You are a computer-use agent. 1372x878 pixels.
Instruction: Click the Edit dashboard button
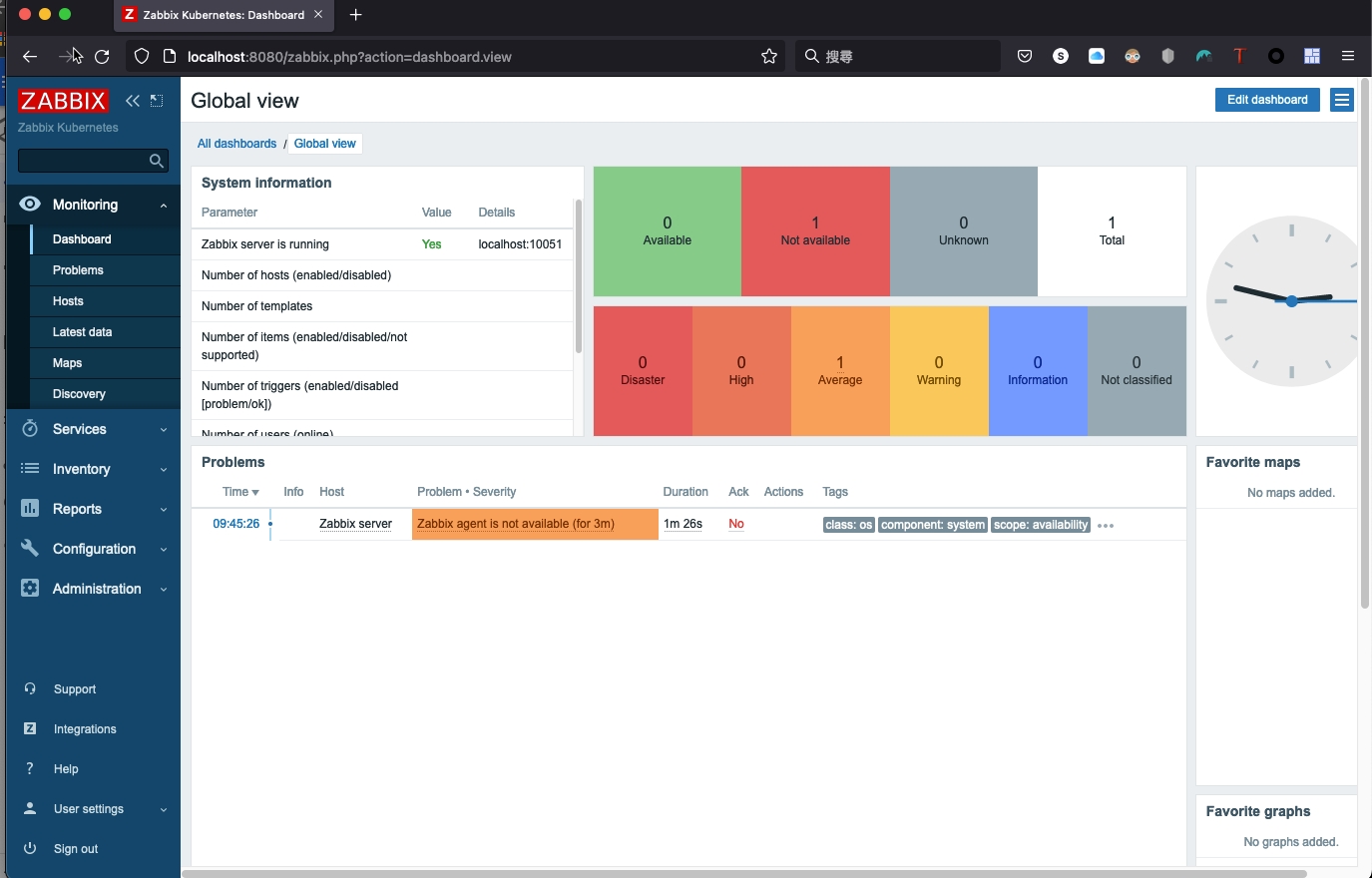pos(1267,100)
